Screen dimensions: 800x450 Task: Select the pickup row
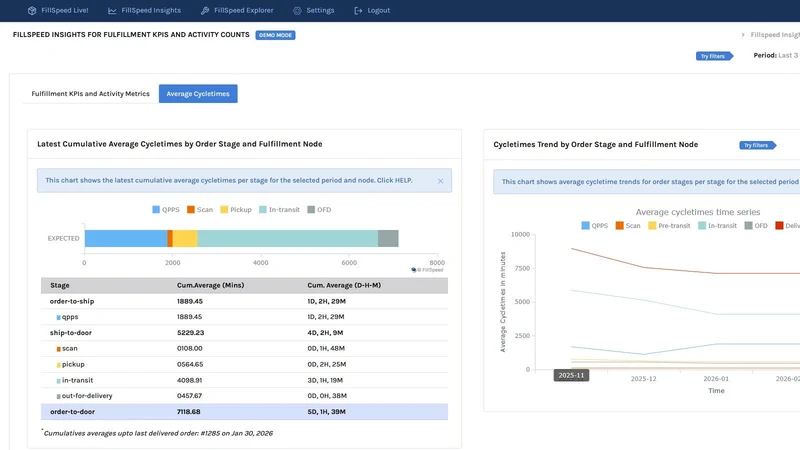coord(244,364)
